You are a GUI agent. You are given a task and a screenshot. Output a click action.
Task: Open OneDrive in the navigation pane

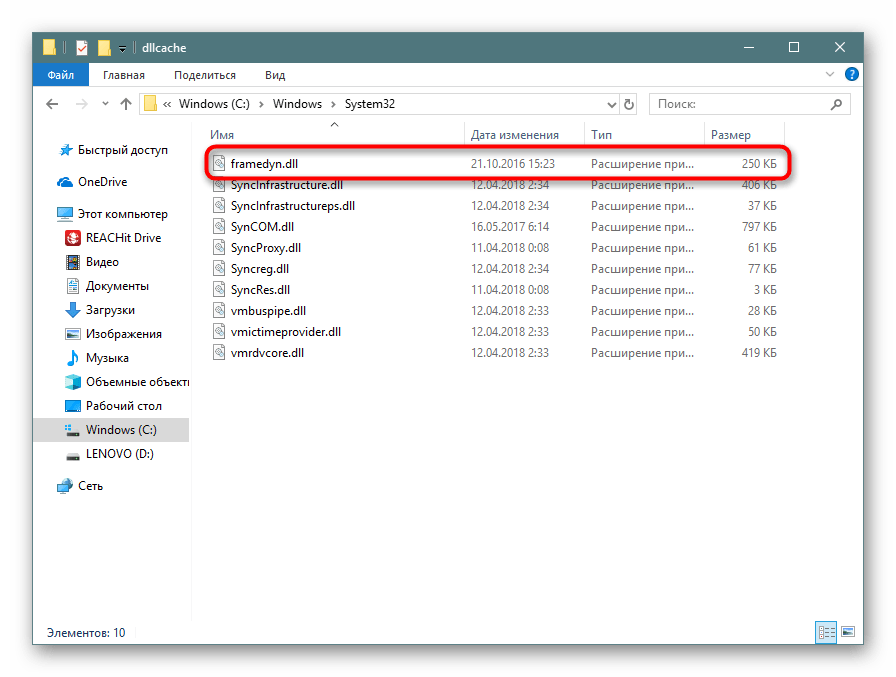click(102, 182)
